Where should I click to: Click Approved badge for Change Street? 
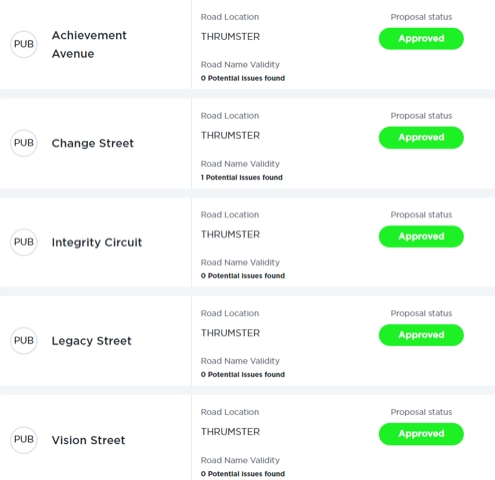421,138
